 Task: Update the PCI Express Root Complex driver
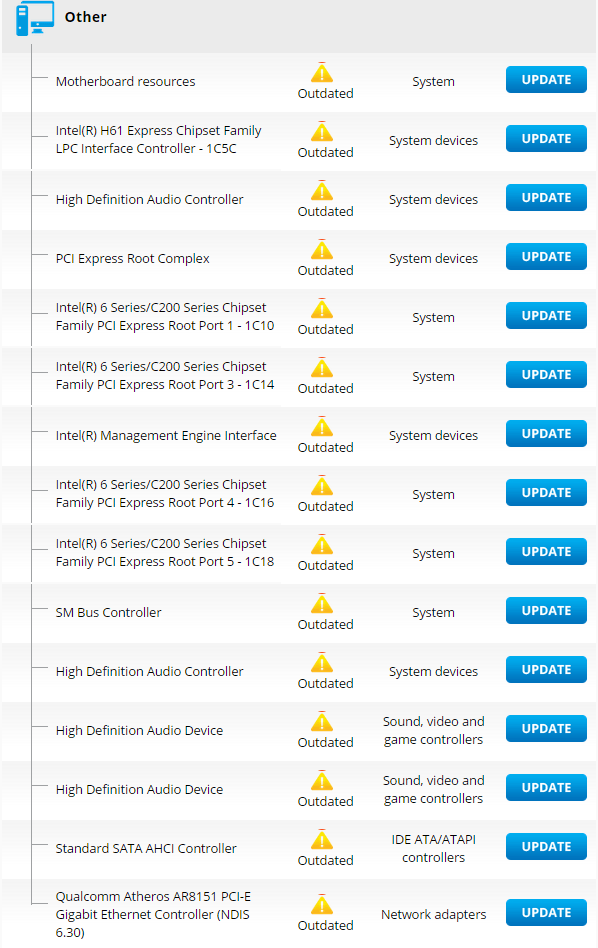tap(546, 256)
